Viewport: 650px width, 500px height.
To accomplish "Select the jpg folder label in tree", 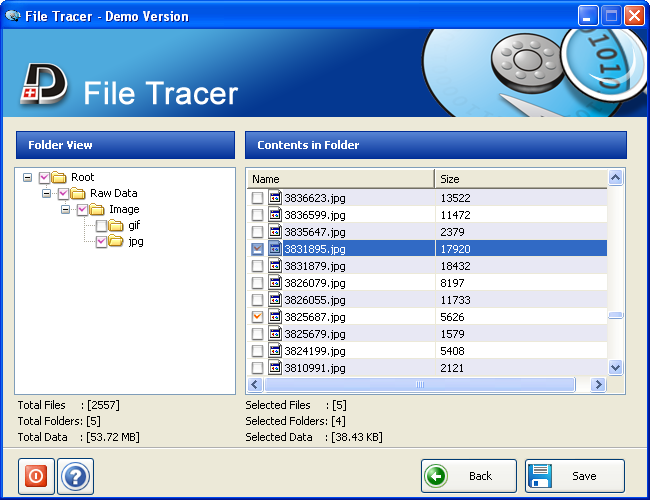I will click(x=136, y=242).
